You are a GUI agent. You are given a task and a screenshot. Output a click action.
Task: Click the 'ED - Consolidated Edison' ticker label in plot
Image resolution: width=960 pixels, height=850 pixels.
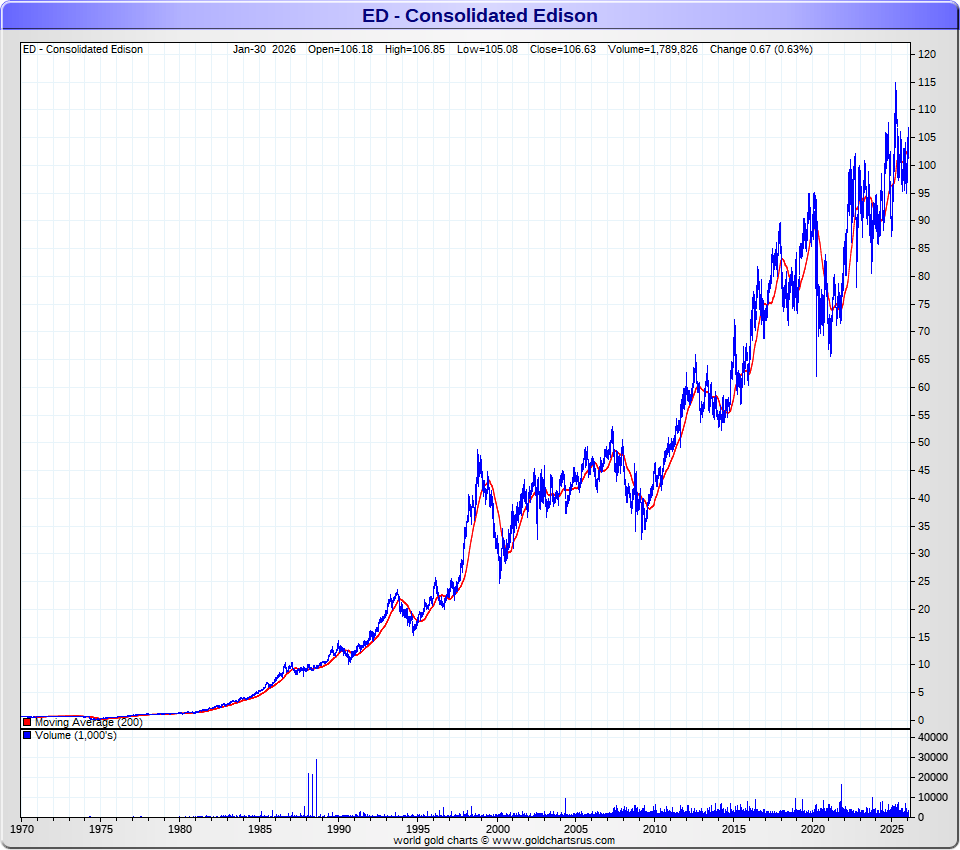click(83, 50)
